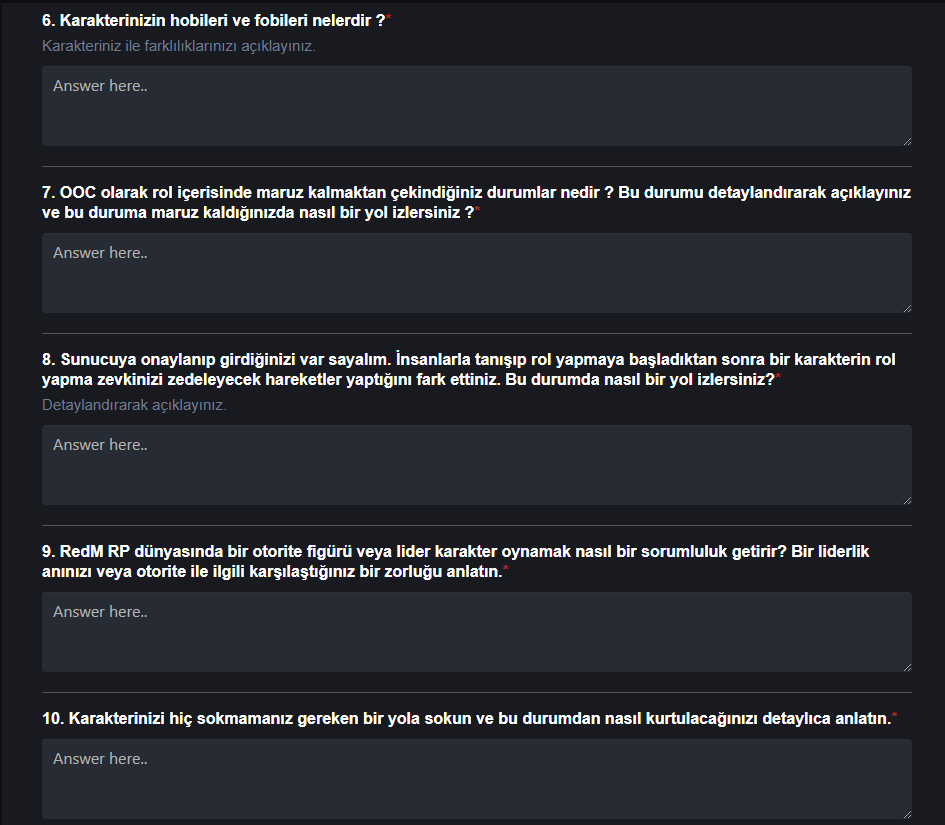This screenshot has height=825, width=945.
Task: Click the hint text 'Detaylandırarak açıklayınız.'
Action: tap(134, 405)
